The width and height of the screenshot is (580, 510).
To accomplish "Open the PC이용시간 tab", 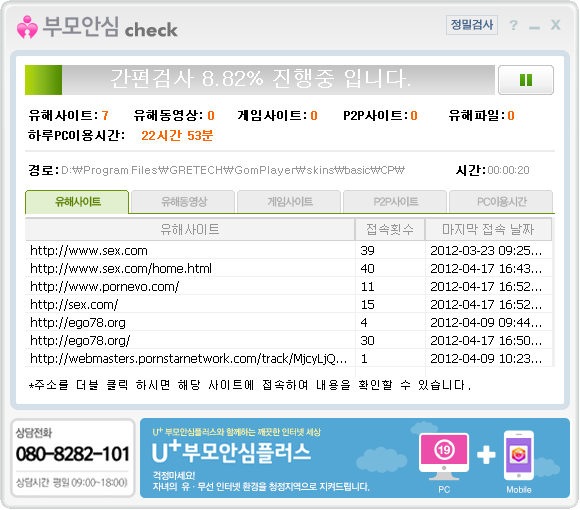I will coord(501,202).
